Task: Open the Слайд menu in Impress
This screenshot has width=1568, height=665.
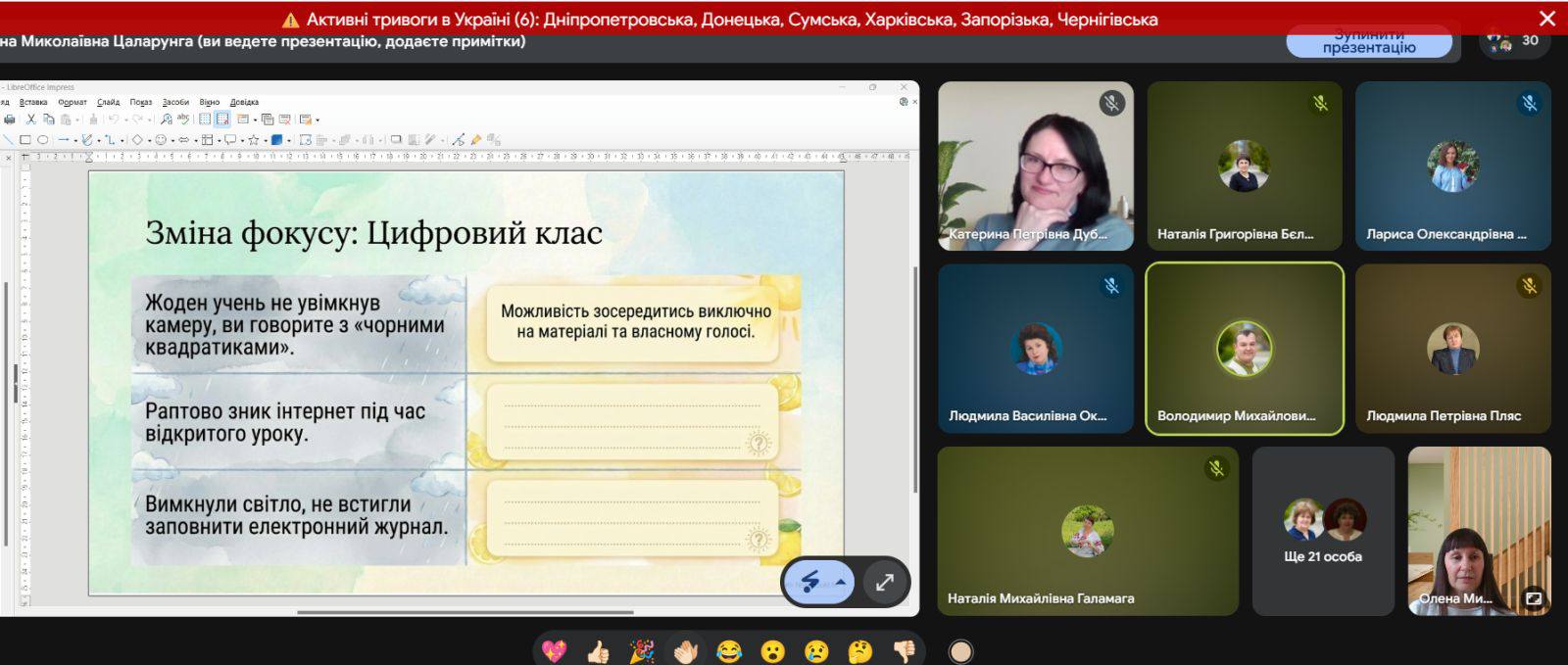Action: [108, 102]
